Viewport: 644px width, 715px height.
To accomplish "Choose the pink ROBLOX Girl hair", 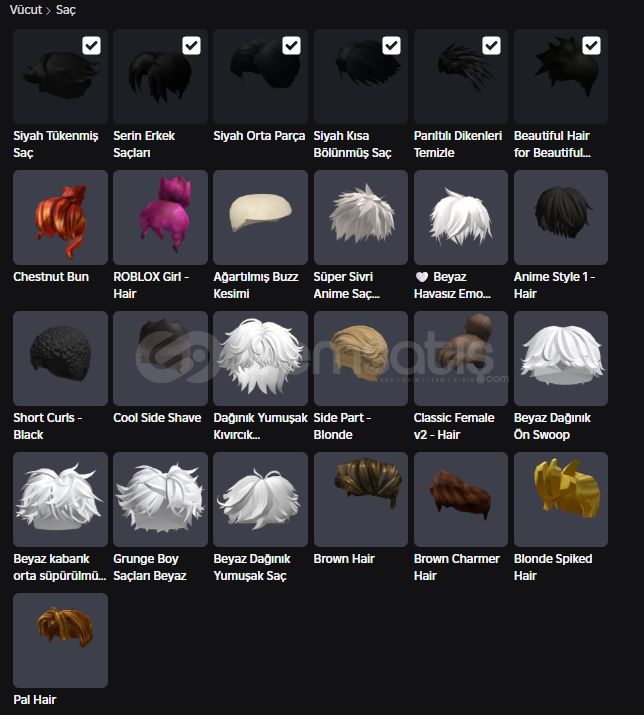I will 160,218.
